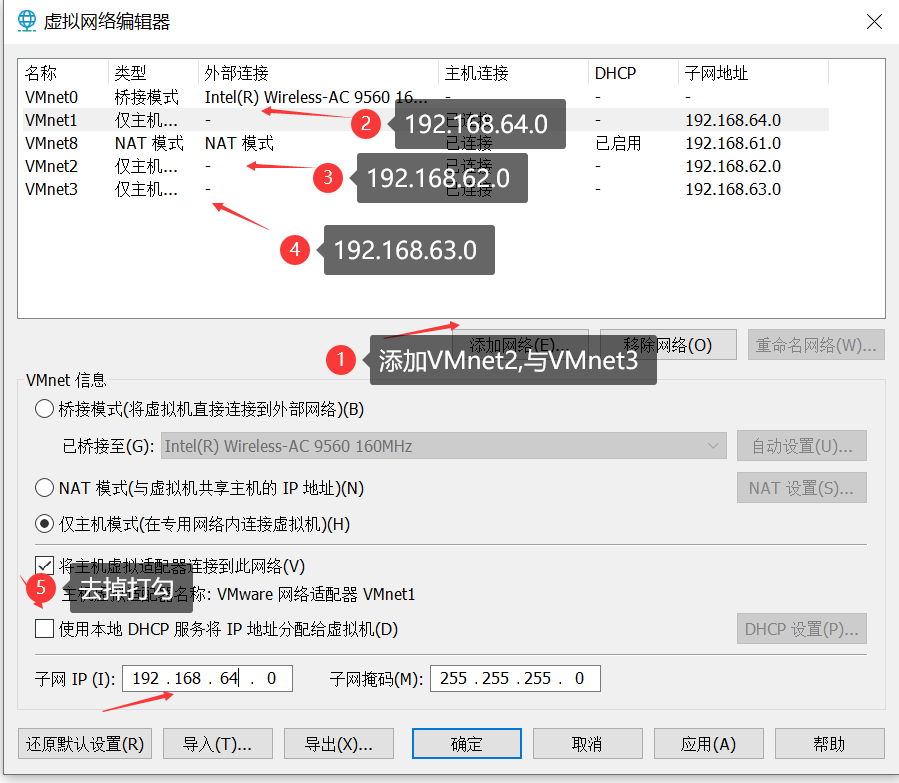Image resolution: width=899 pixels, height=783 pixels.
Task: Click the 还原默认设置(R) button
Action: pos(85,743)
